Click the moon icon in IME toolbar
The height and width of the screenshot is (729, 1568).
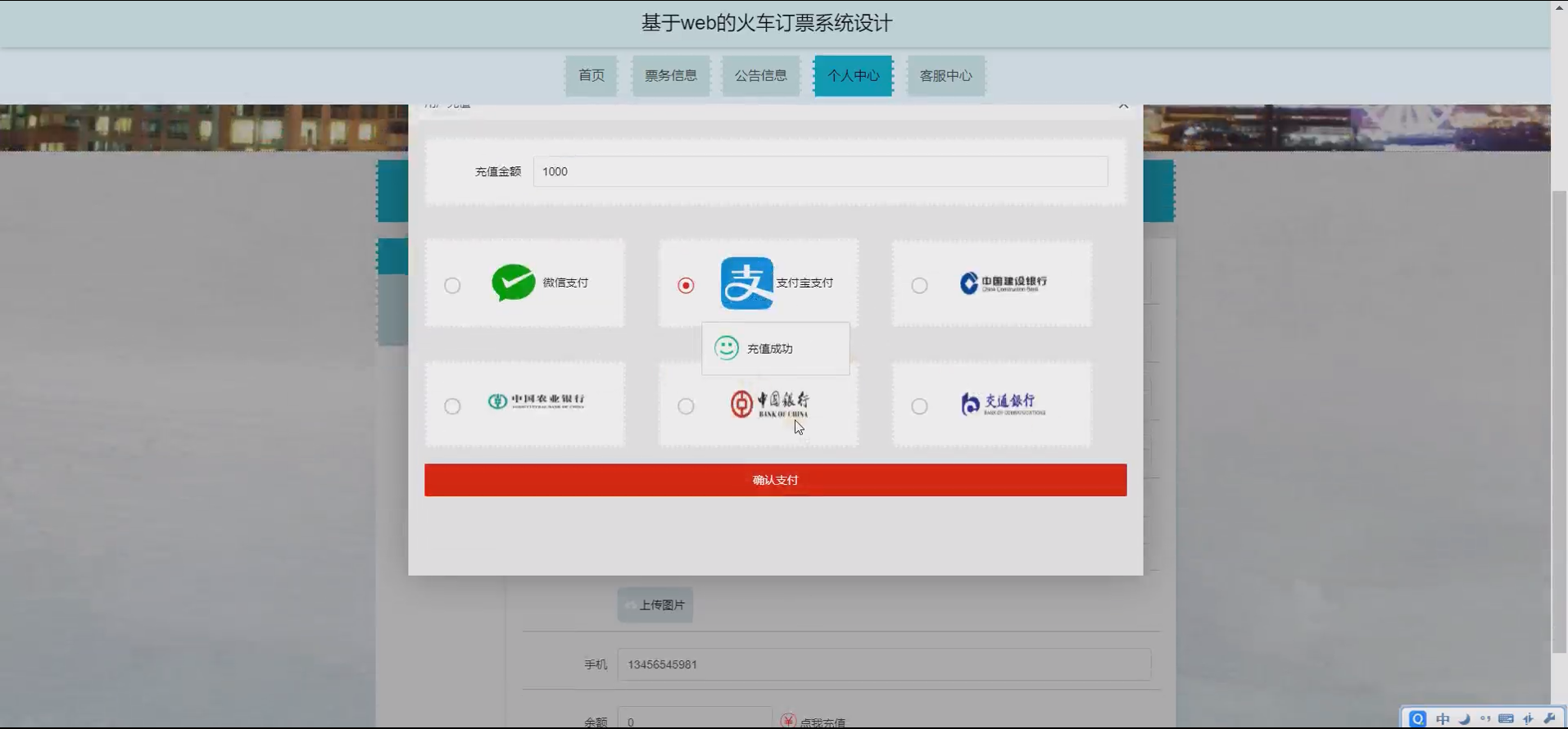[x=1464, y=718]
